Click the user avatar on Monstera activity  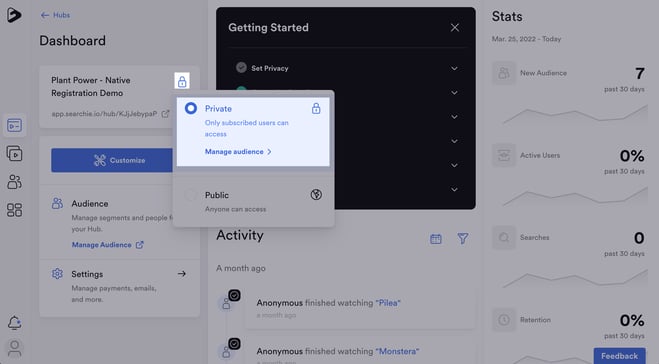(226, 352)
